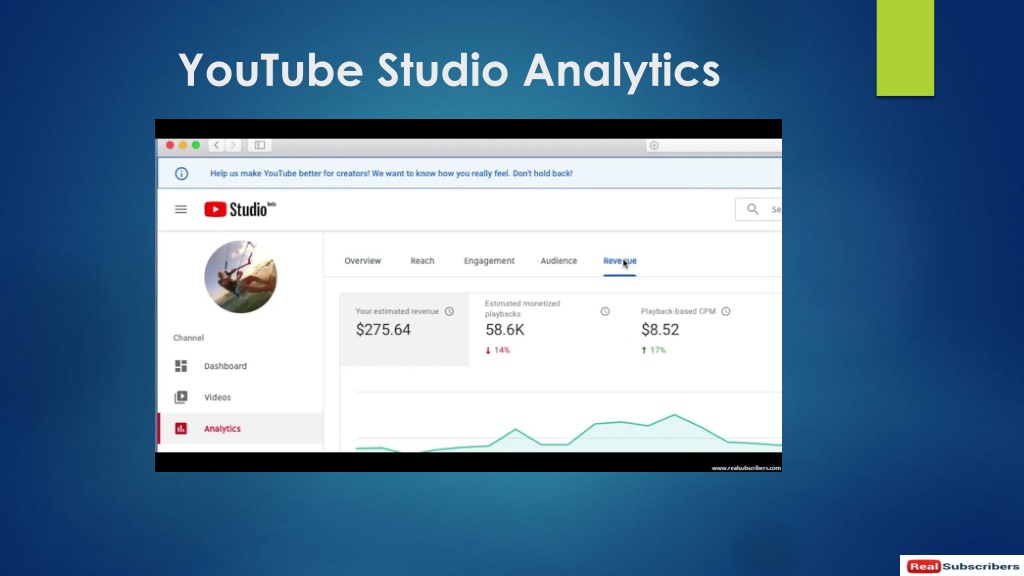Click the Channel section label
This screenshot has width=1024, height=576.
point(188,338)
